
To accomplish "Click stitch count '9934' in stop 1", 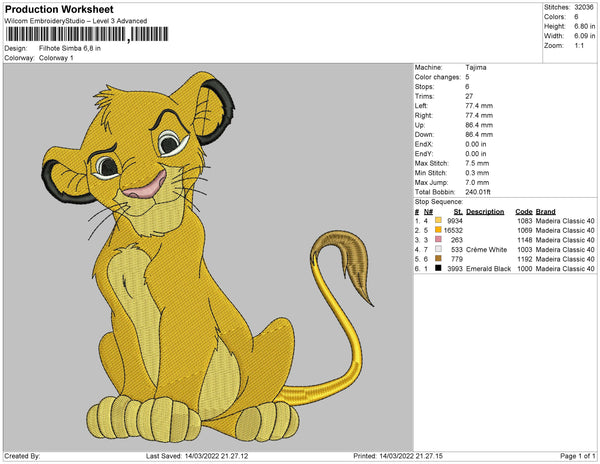I will pyautogui.click(x=455, y=221).
